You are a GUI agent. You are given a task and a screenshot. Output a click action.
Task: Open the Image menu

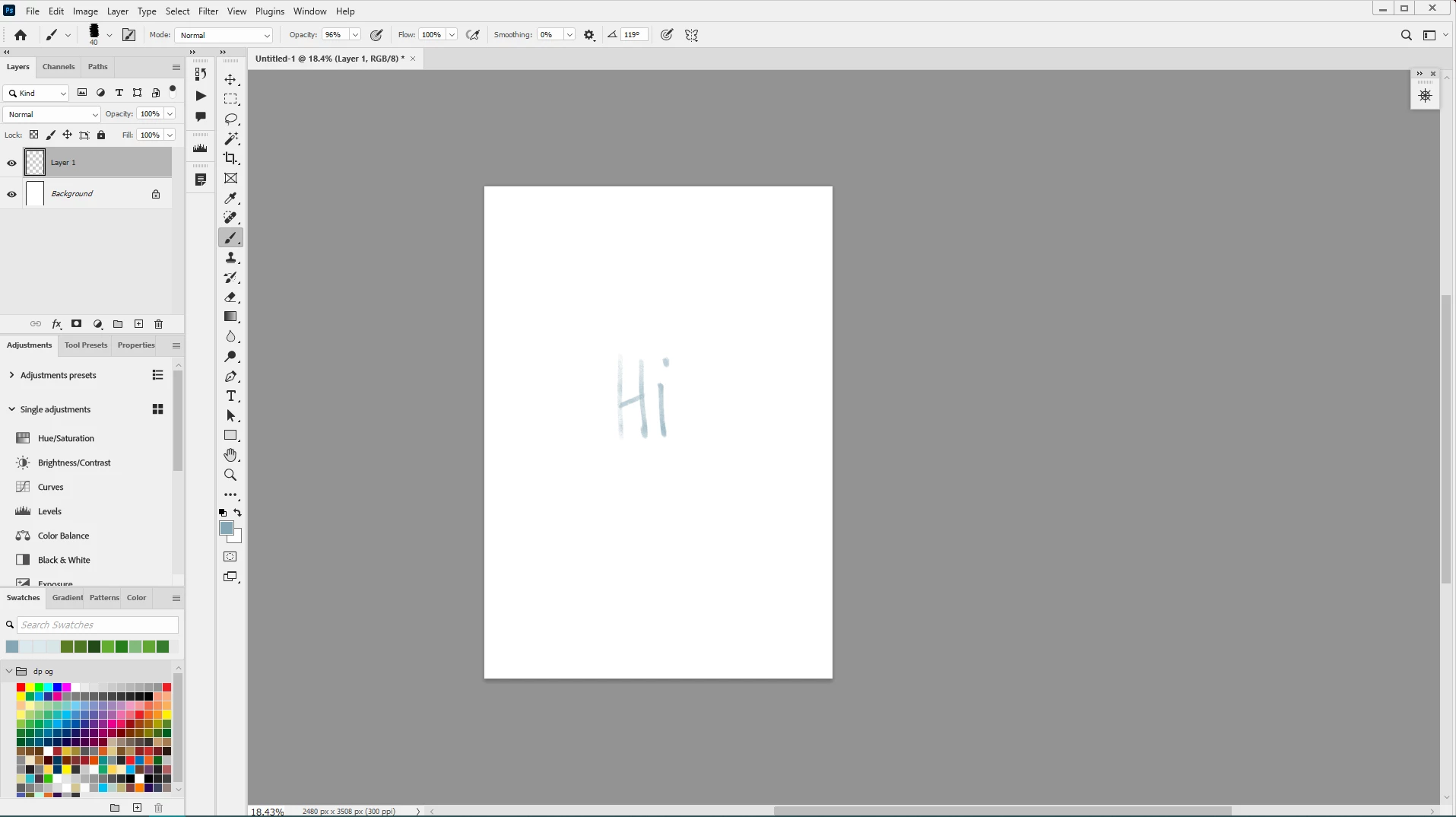pos(85,11)
